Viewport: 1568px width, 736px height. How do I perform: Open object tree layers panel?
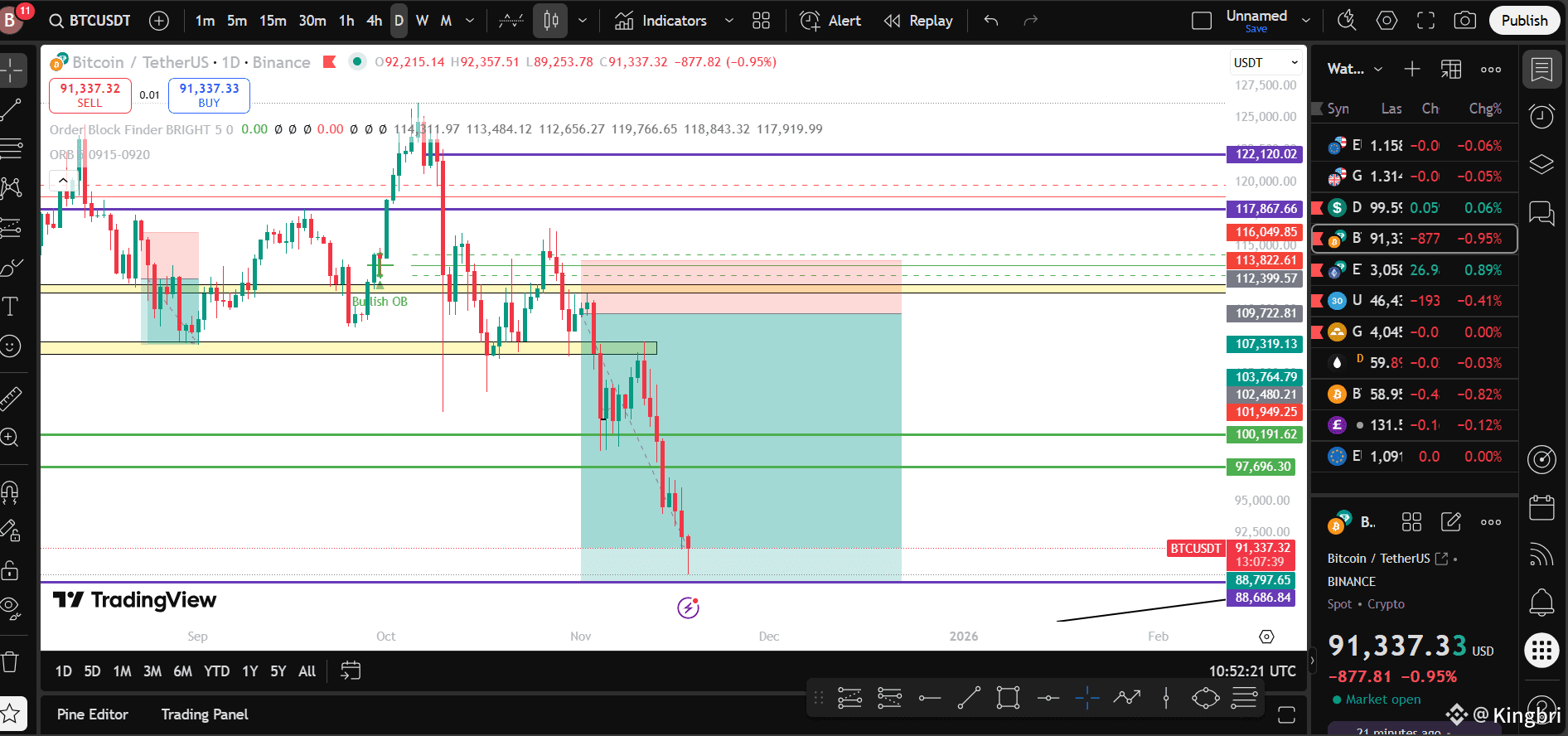click(x=1541, y=164)
